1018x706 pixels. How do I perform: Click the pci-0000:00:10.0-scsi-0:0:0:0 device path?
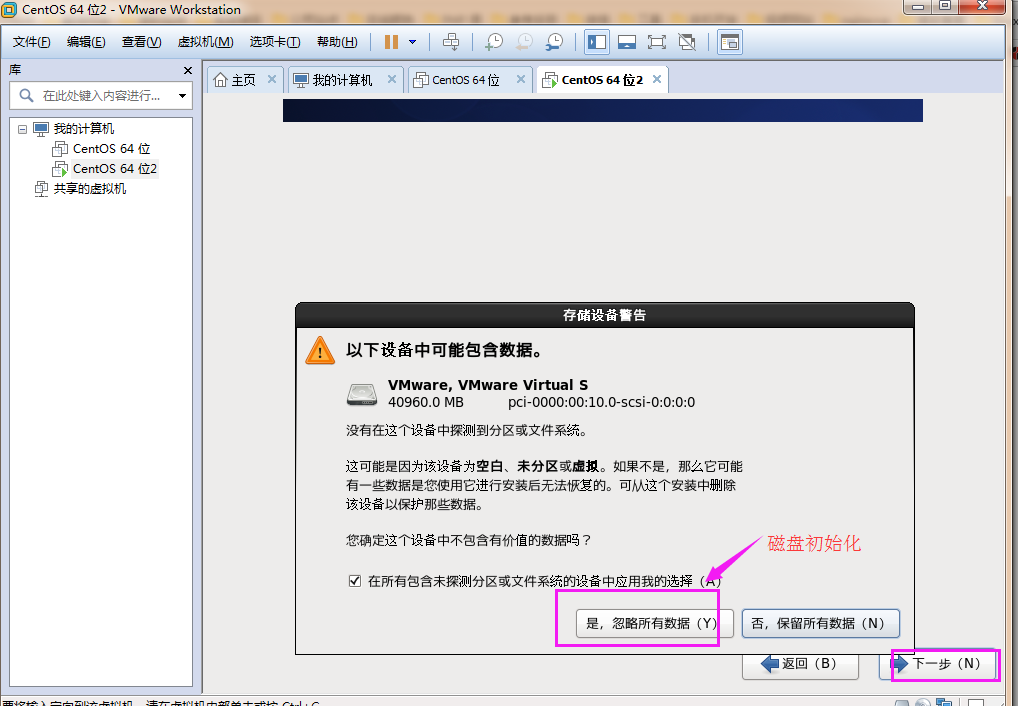click(x=601, y=403)
